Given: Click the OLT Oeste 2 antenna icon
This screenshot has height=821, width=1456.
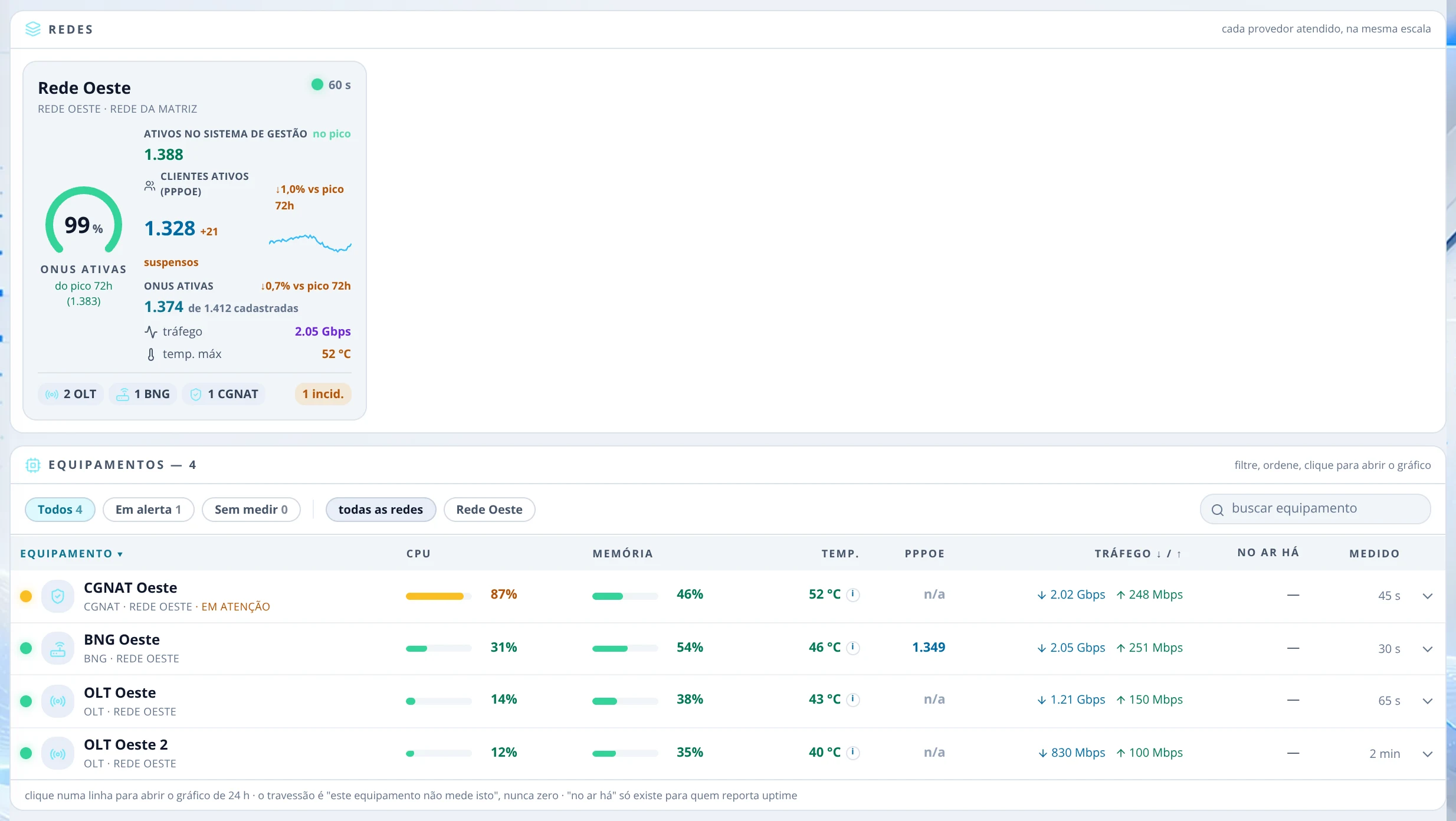Looking at the screenshot, I should pyautogui.click(x=58, y=753).
